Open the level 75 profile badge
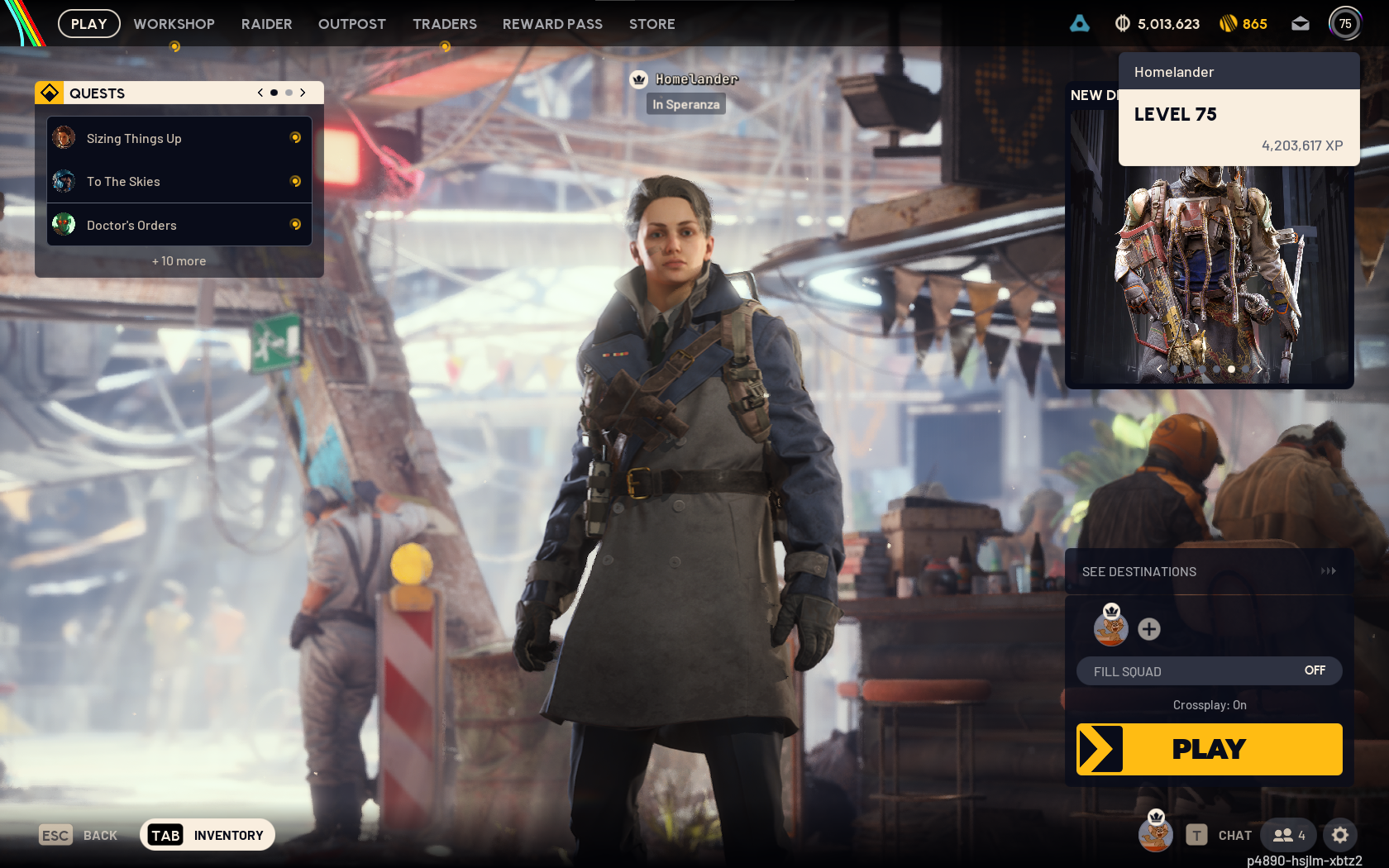 point(1345,24)
